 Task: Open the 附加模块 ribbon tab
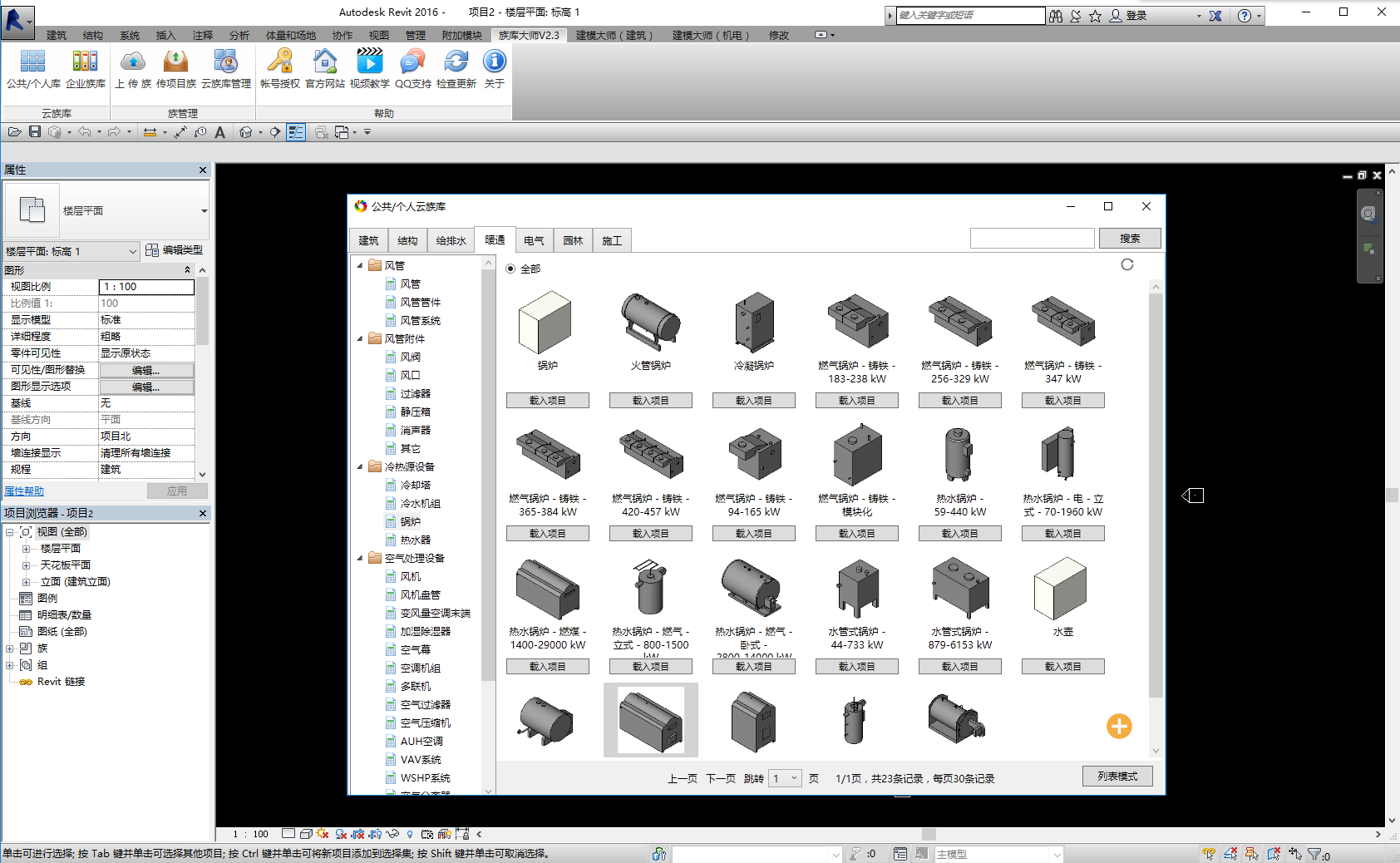click(x=462, y=35)
